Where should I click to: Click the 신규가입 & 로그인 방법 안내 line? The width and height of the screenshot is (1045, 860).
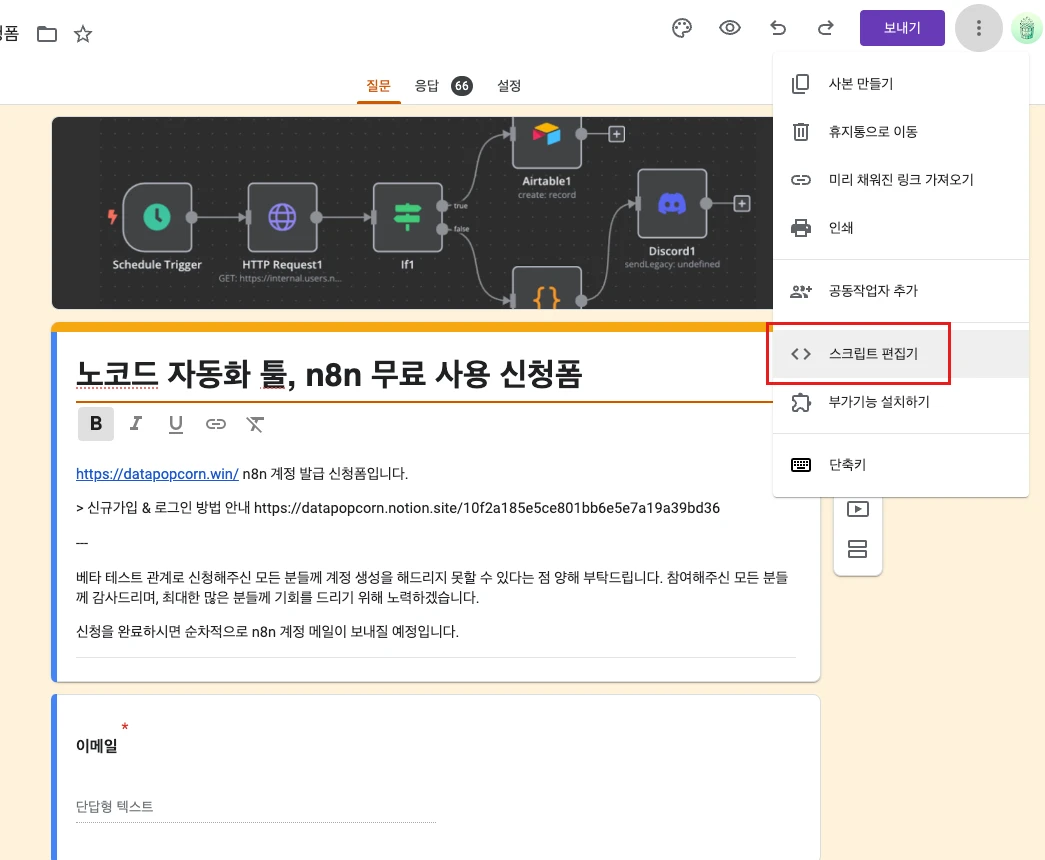pos(398,508)
